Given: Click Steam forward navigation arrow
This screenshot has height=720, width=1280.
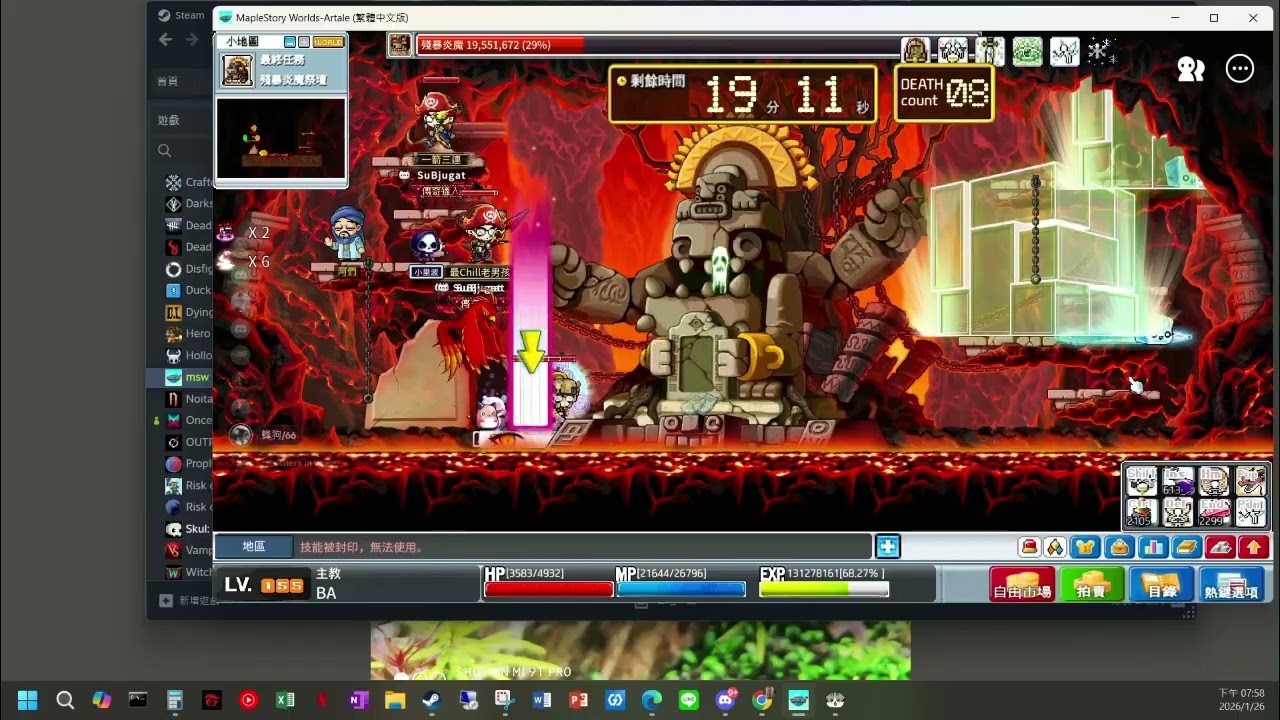Looking at the screenshot, I should point(192,40).
